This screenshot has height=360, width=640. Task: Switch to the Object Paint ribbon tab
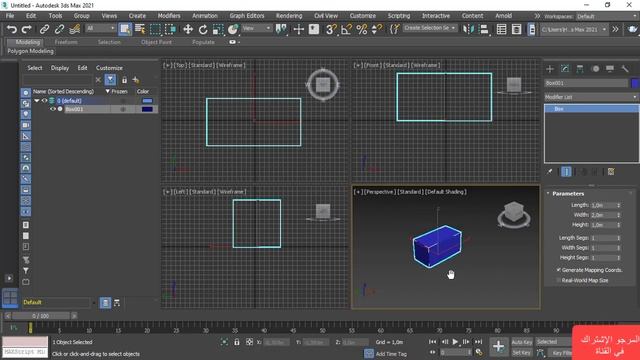coord(156,42)
